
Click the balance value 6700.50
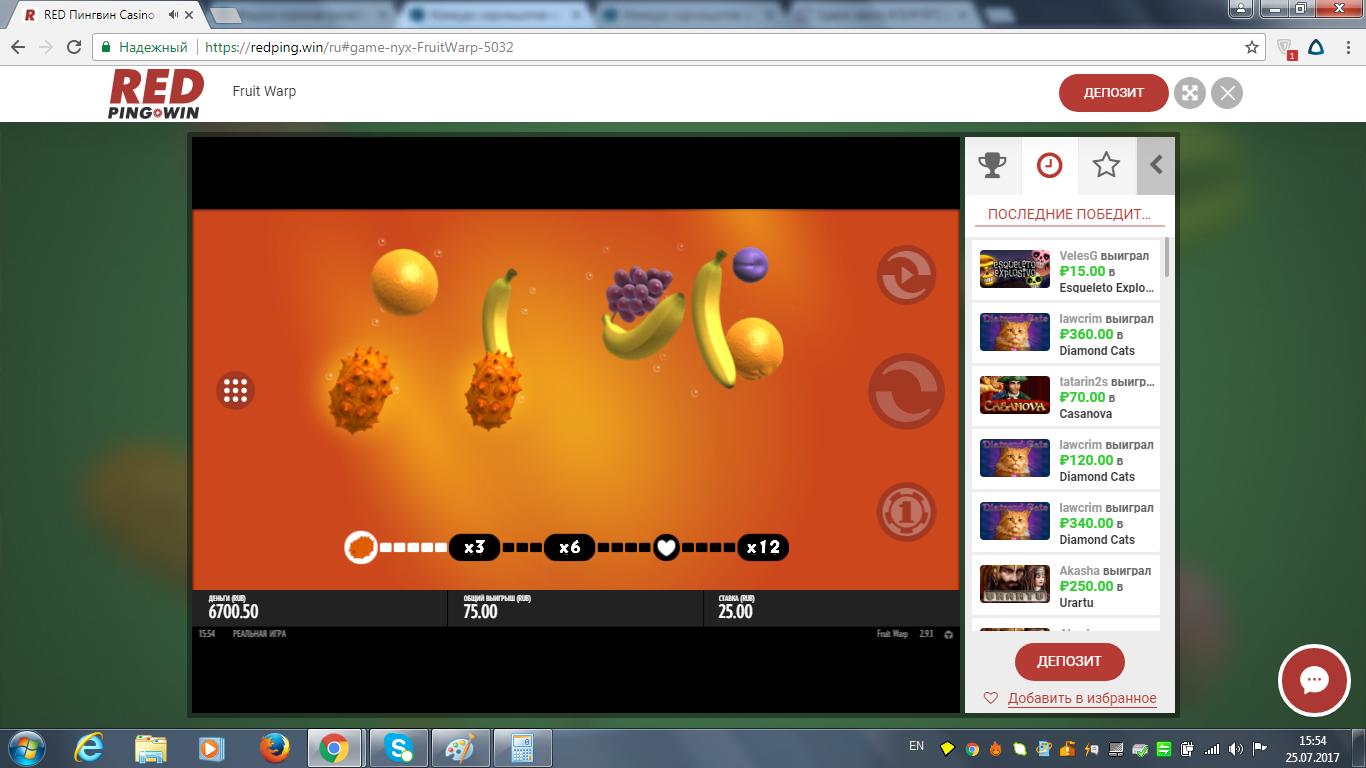pyautogui.click(x=233, y=612)
